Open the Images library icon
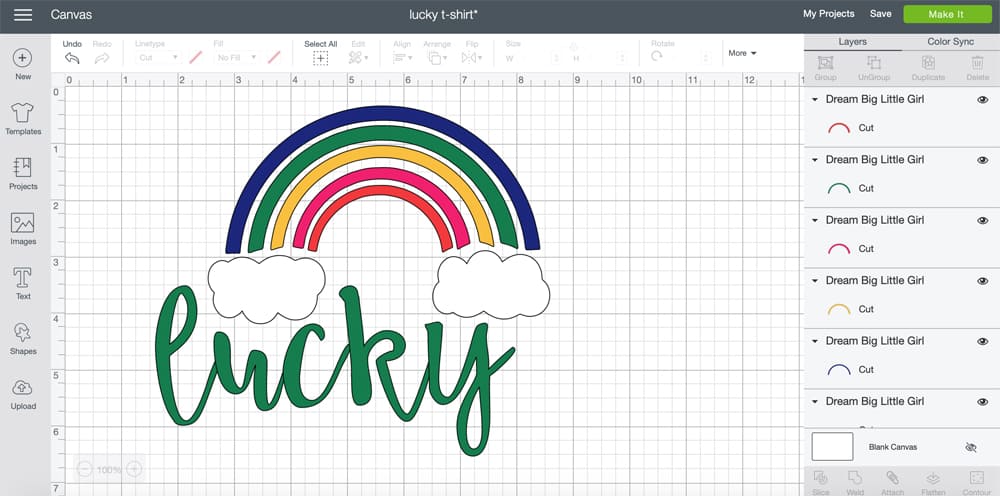Image resolution: width=1000 pixels, height=496 pixels. pos(22,223)
